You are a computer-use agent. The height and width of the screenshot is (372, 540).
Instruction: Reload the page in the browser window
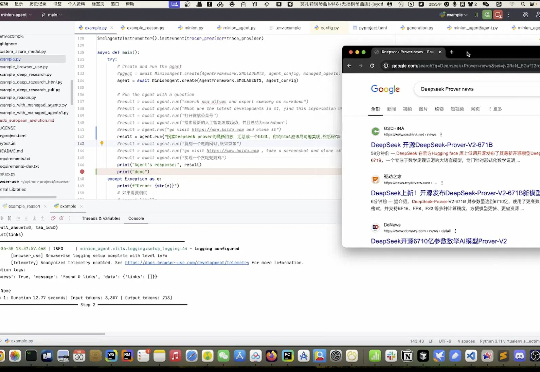coord(372,65)
